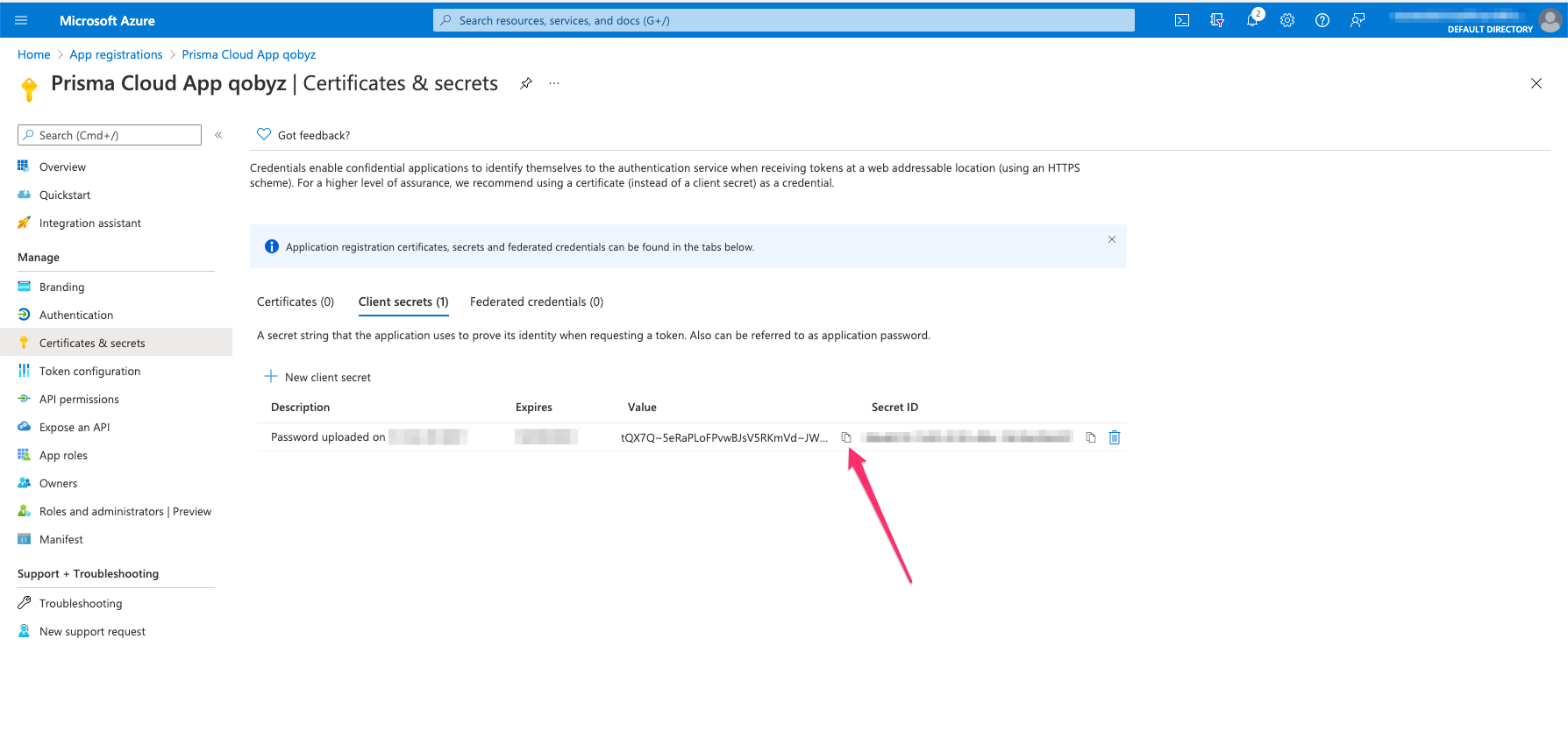The image size is (1568, 731).
Task: Open New support request
Action: [x=92, y=631]
